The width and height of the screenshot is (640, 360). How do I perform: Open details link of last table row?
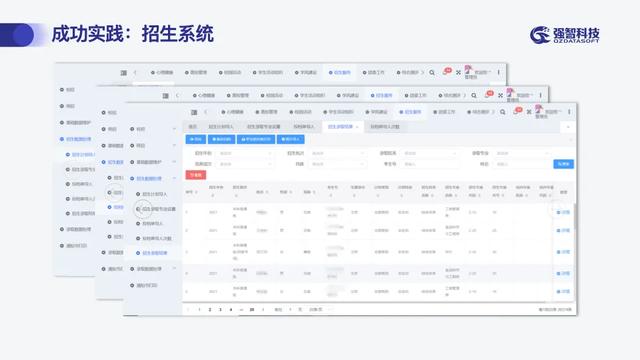pyautogui.click(x=563, y=291)
